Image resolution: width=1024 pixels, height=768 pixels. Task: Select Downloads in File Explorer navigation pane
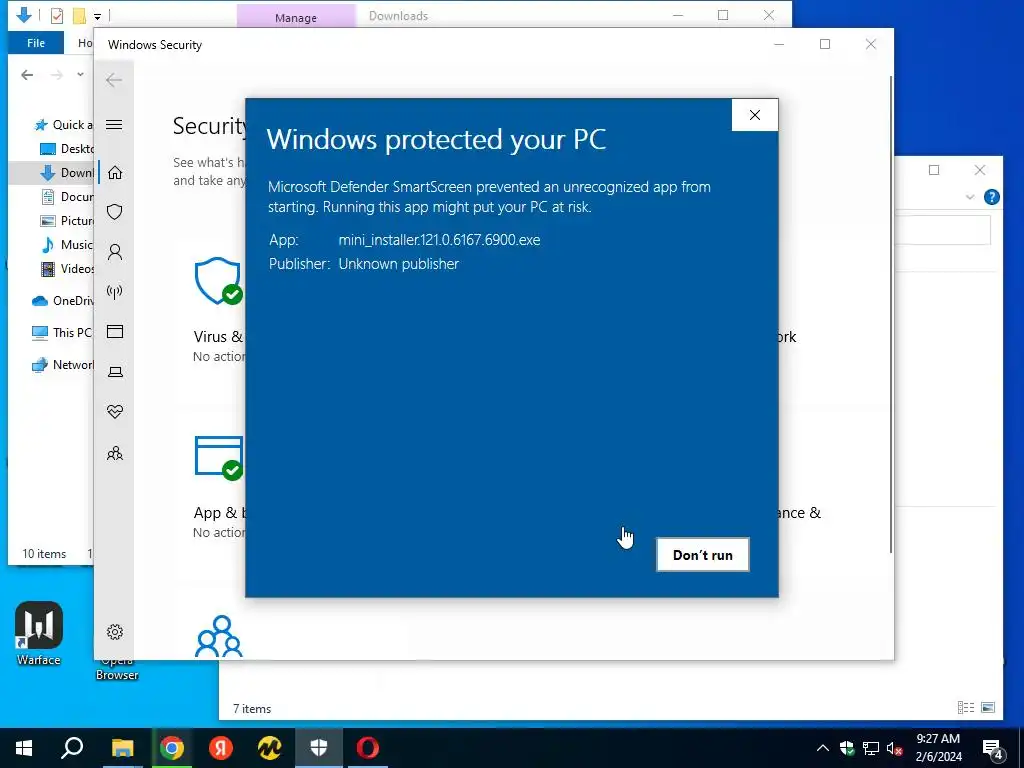tap(67, 173)
